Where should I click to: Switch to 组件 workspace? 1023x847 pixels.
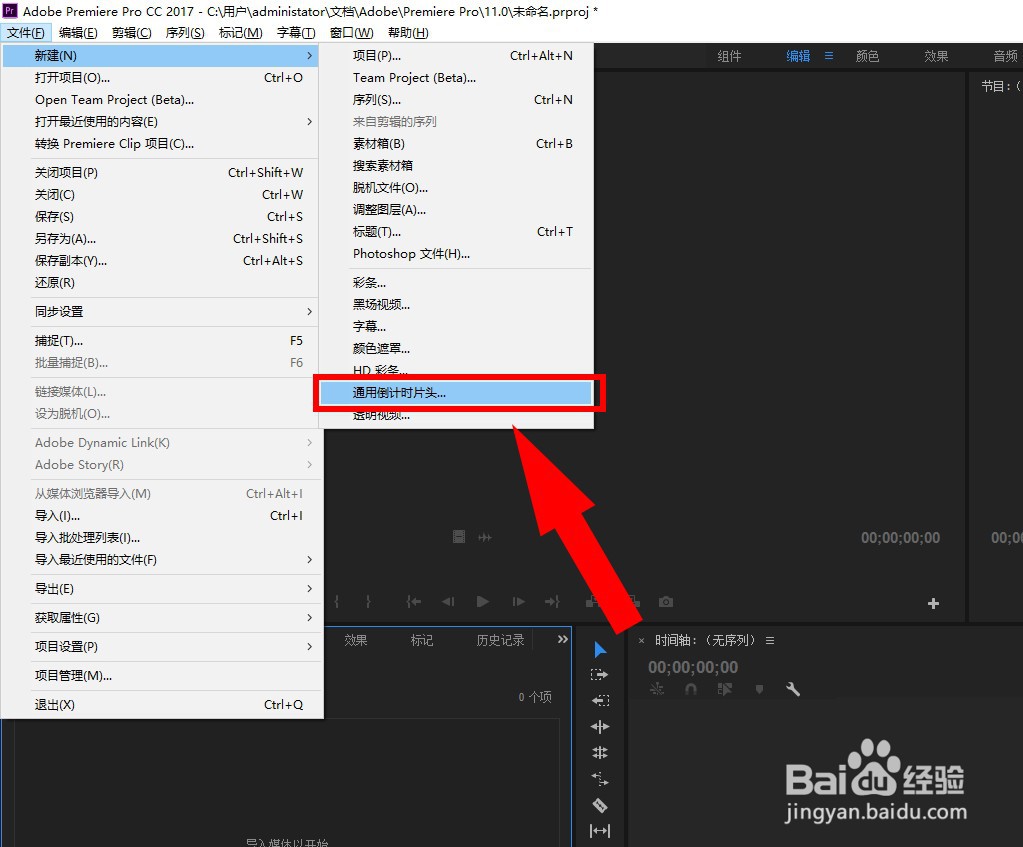point(729,56)
